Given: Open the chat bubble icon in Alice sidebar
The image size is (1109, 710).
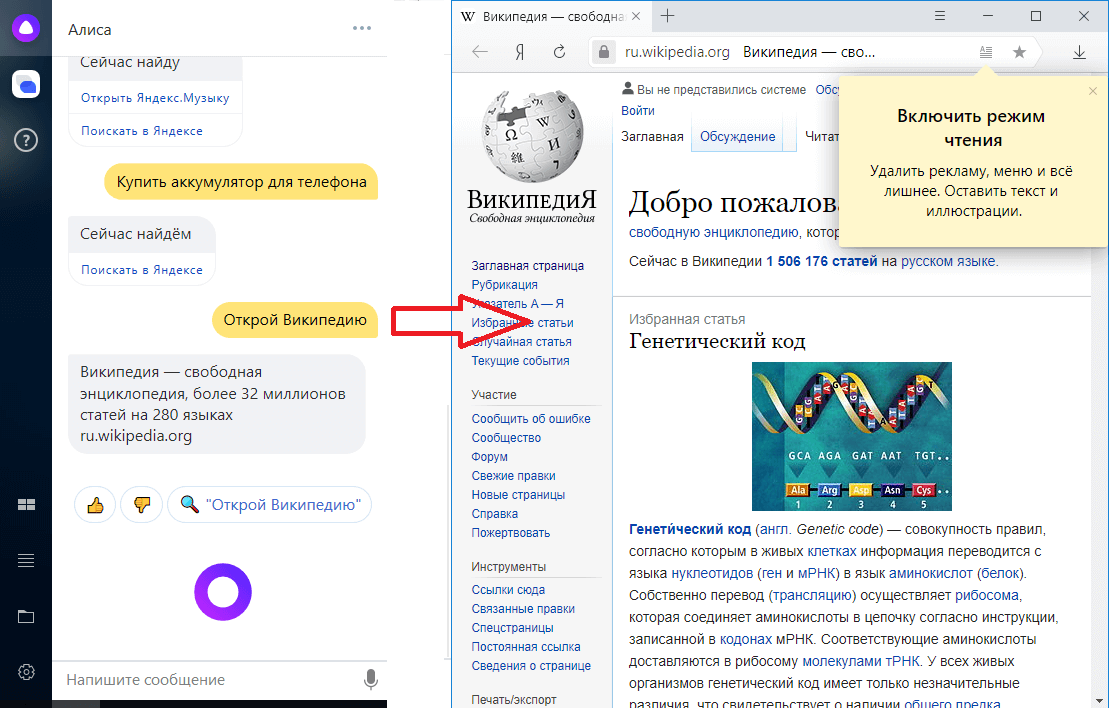Looking at the screenshot, I should (26, 84).
